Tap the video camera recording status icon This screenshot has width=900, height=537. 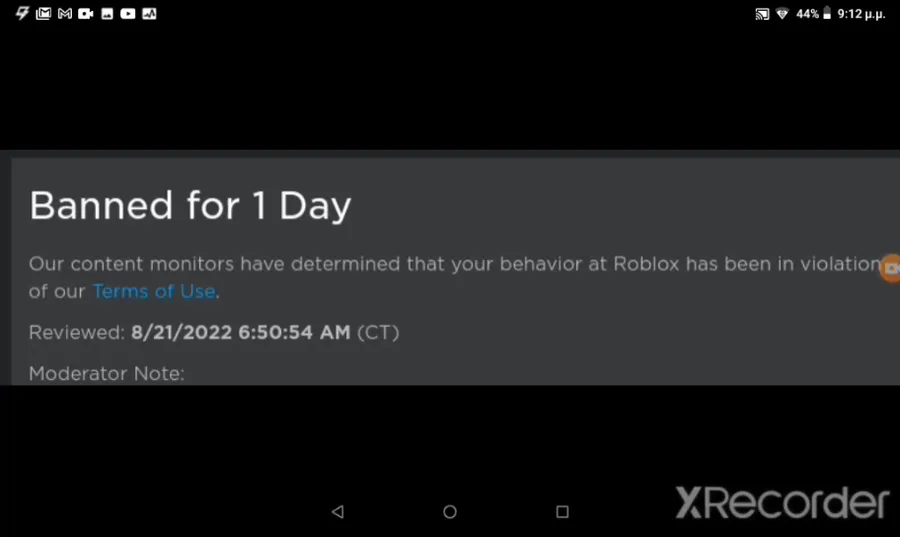(x=86, y=13)
